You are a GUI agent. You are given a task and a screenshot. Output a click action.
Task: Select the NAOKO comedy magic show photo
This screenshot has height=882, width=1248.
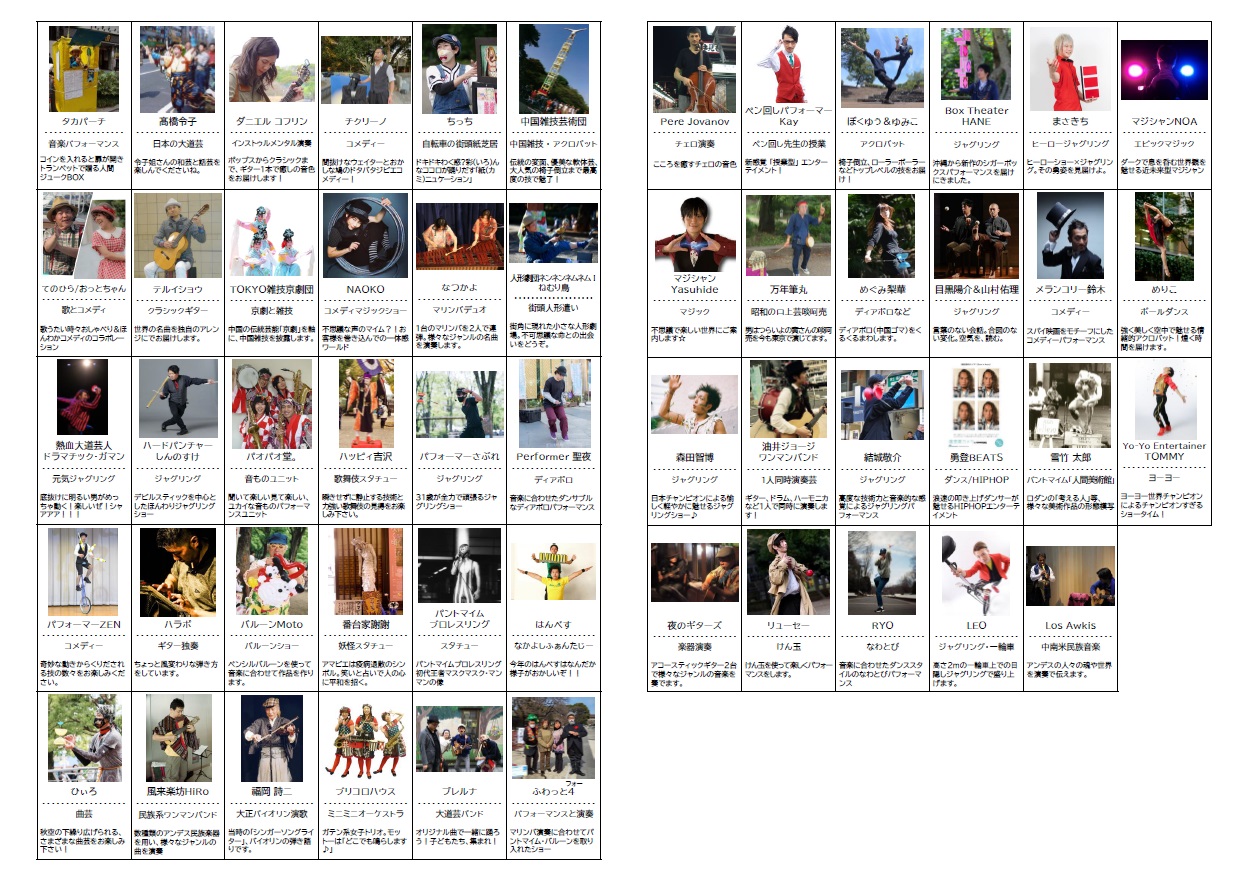365,235
